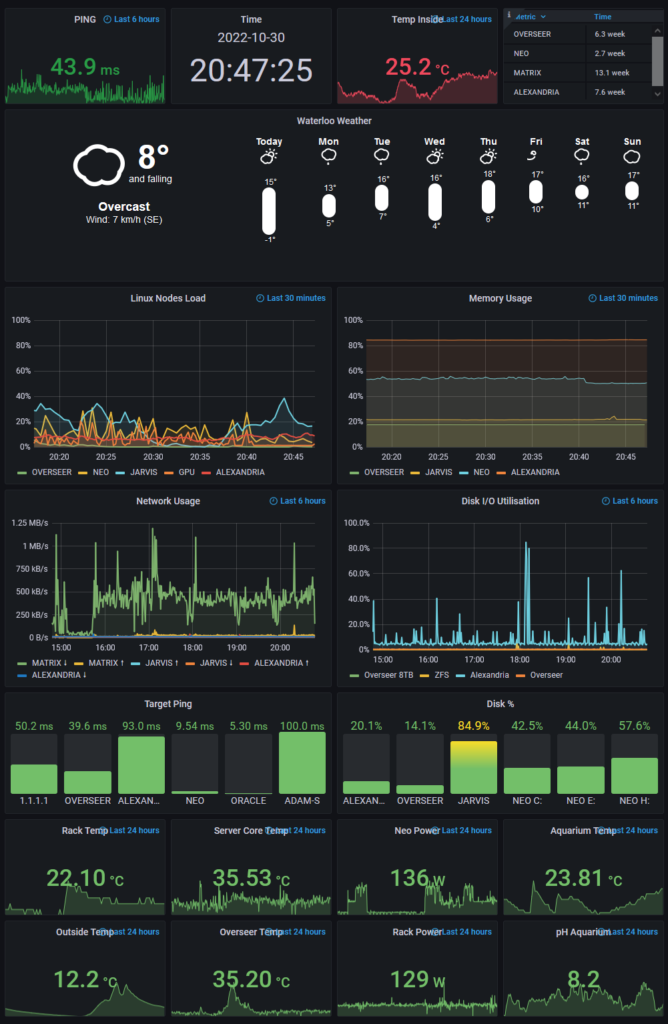Open the Waterloo Weather panel title menu

click(334, 121)
